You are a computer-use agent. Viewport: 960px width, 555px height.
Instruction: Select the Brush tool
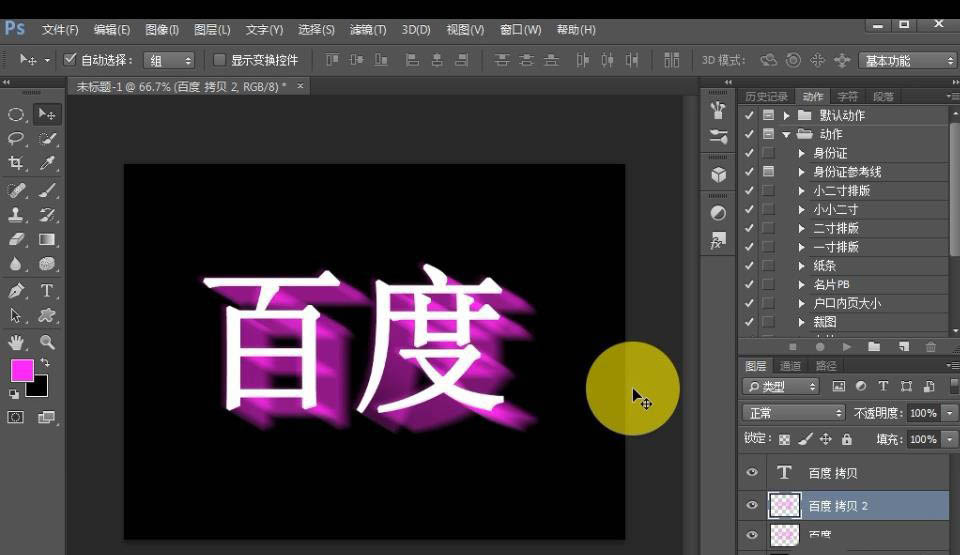click(x=47, y=191)
